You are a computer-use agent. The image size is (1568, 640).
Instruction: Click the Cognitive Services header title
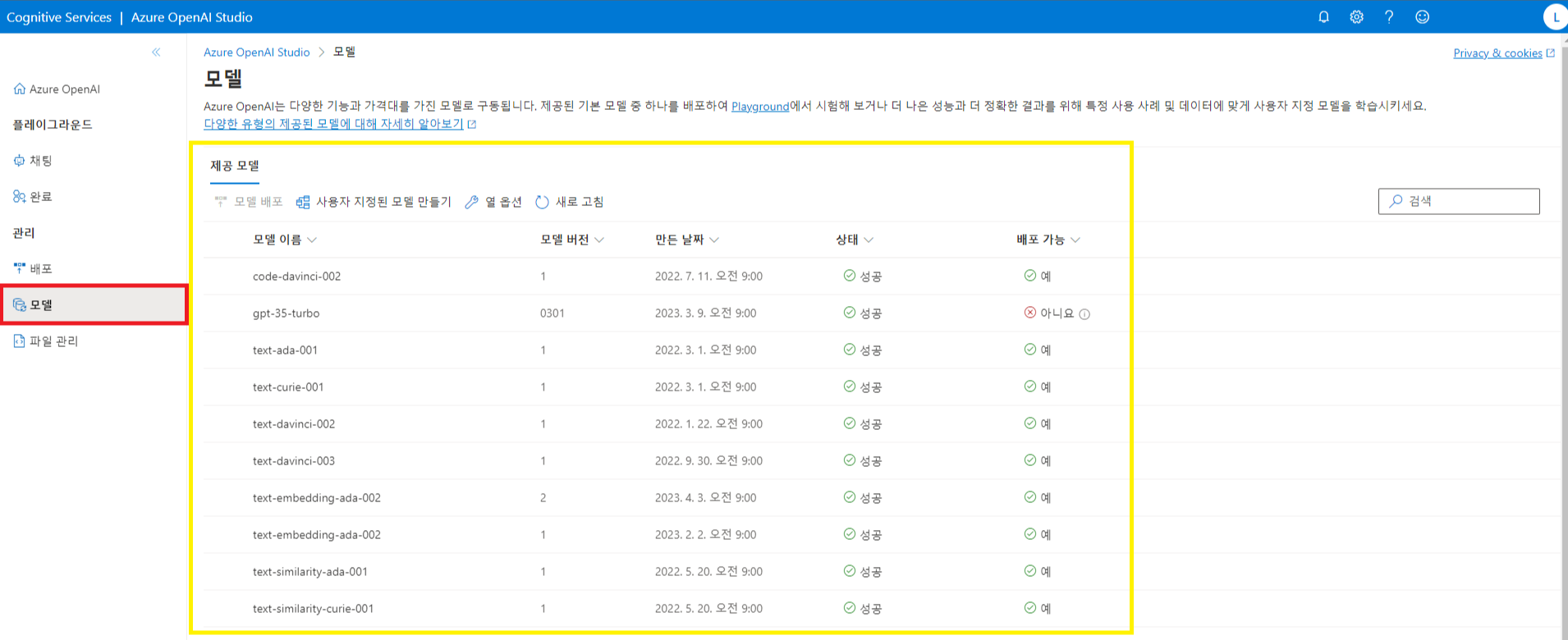pos(59,17)
